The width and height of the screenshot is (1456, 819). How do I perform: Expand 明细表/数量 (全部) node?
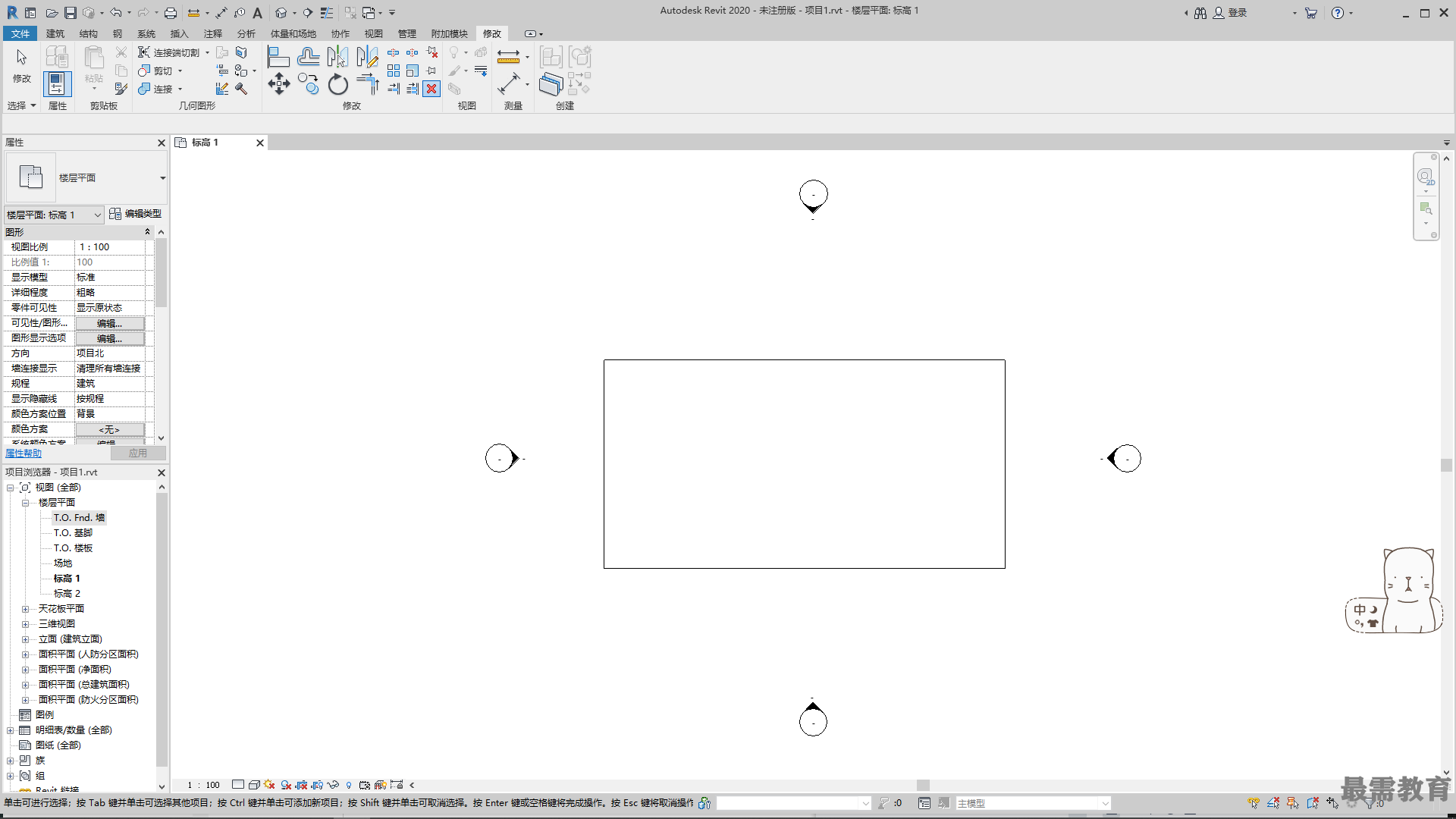pos(10,730)
